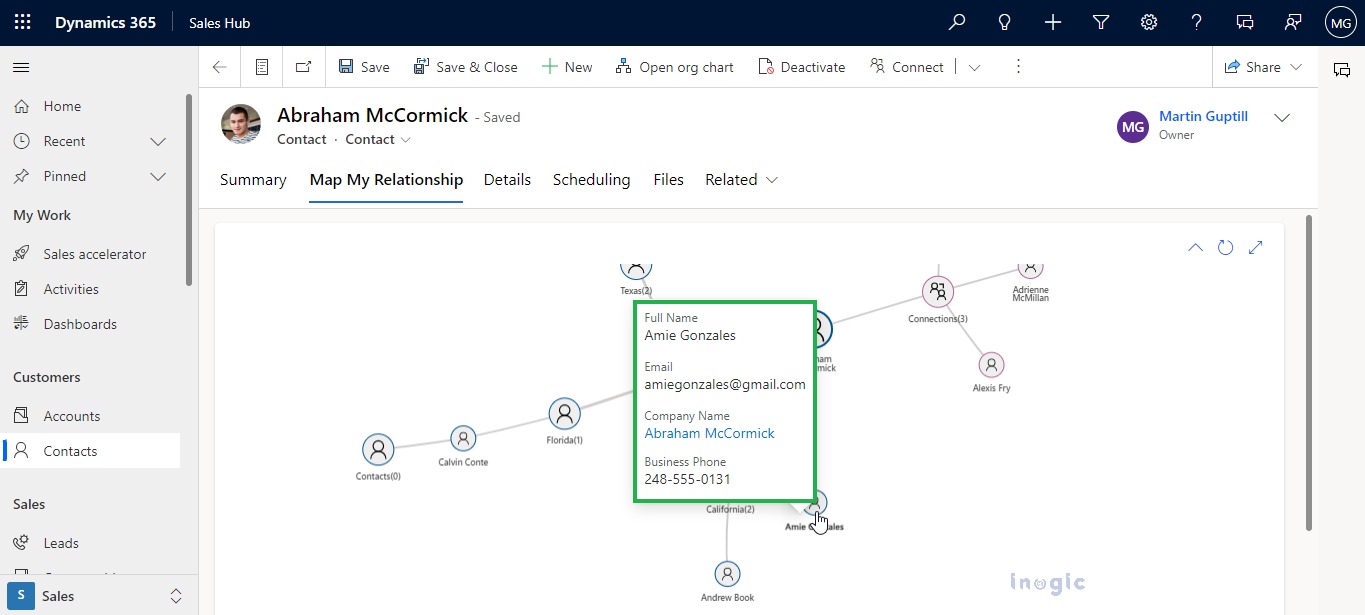This screenshot has height=615, width=1365.
Task: Select the Amie Gonzales node on the map
Action: pos(814,504)
